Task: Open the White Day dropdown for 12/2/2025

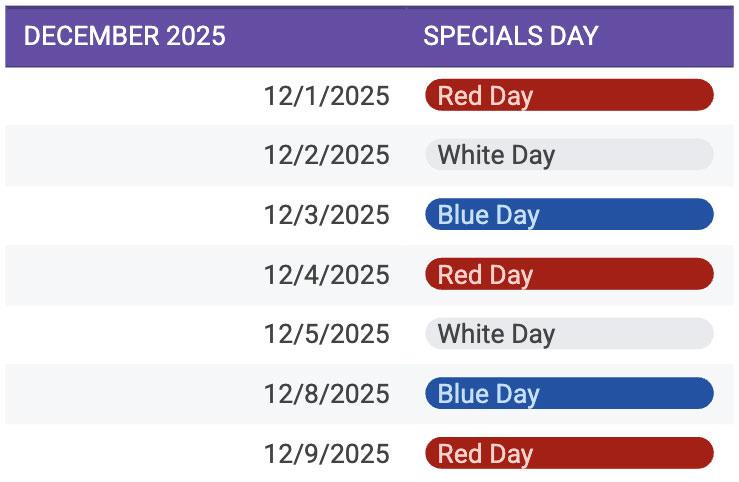Action: [569, 155]
